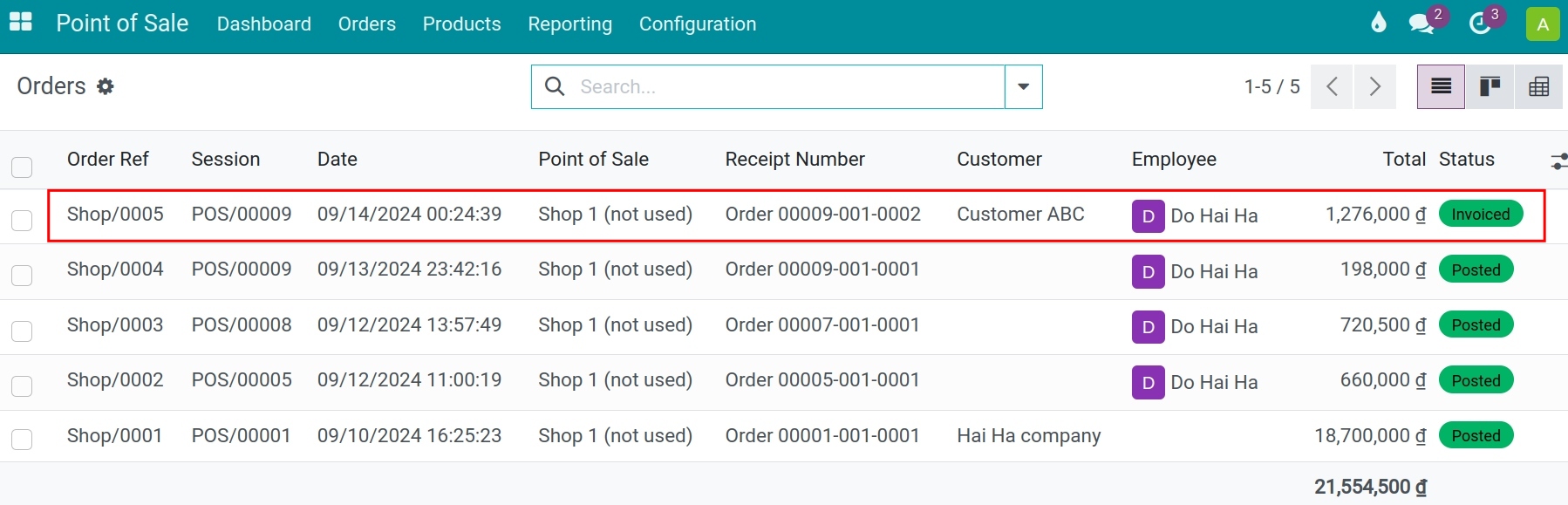
Task: Click total 1,276,000 ₫ cell
Action: pos(1376,215)
